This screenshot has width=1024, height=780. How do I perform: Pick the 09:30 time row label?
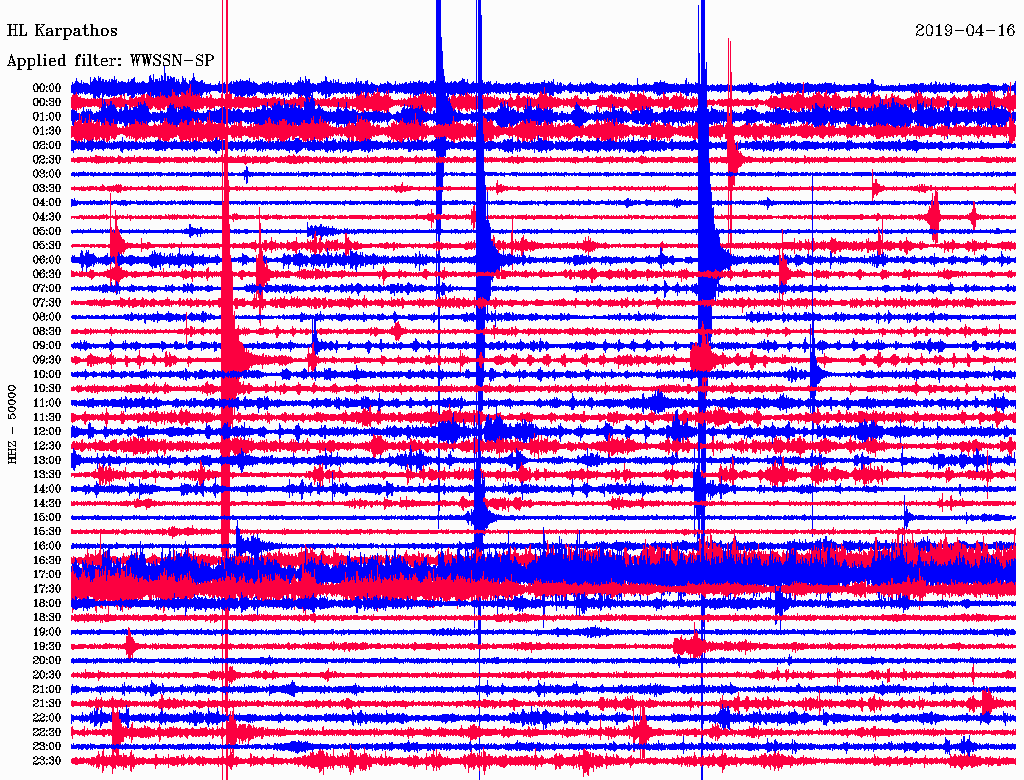tap(47, 360)
